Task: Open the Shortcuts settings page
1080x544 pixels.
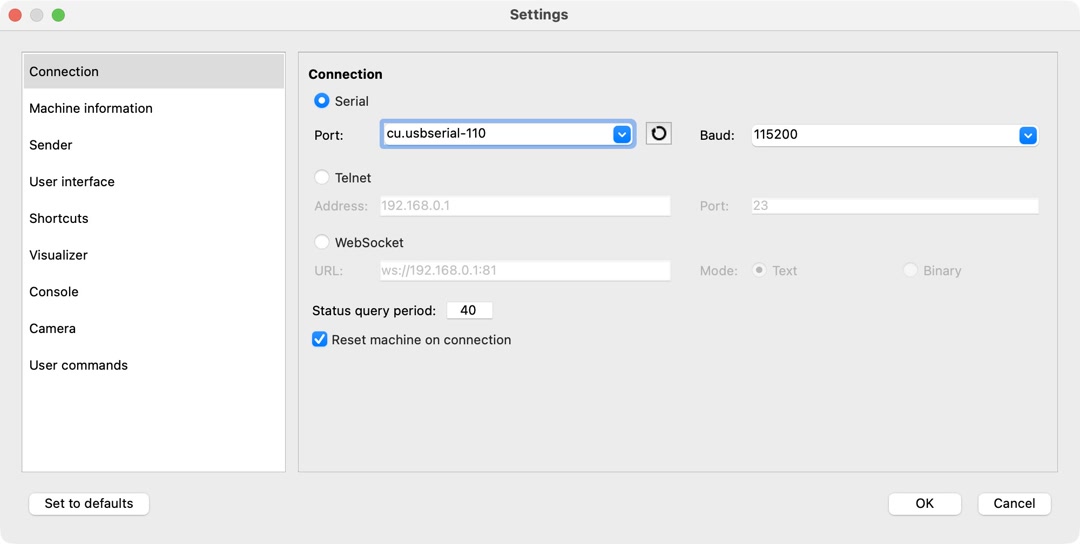Action: [59, 218]
